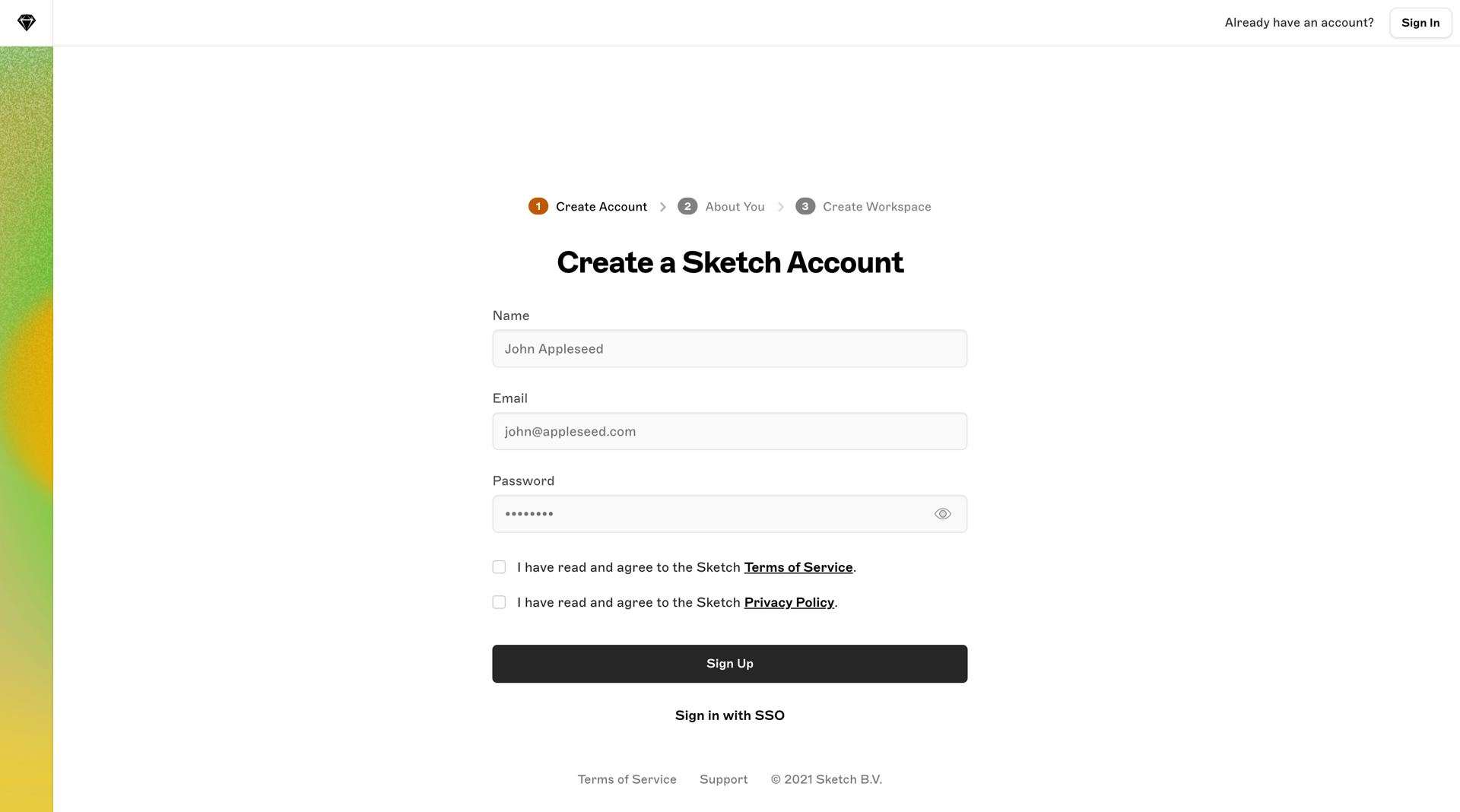The width and height of the screenshot is (1460, 812).
Task: Click the step 2 numbered circle
Action: 687,206
